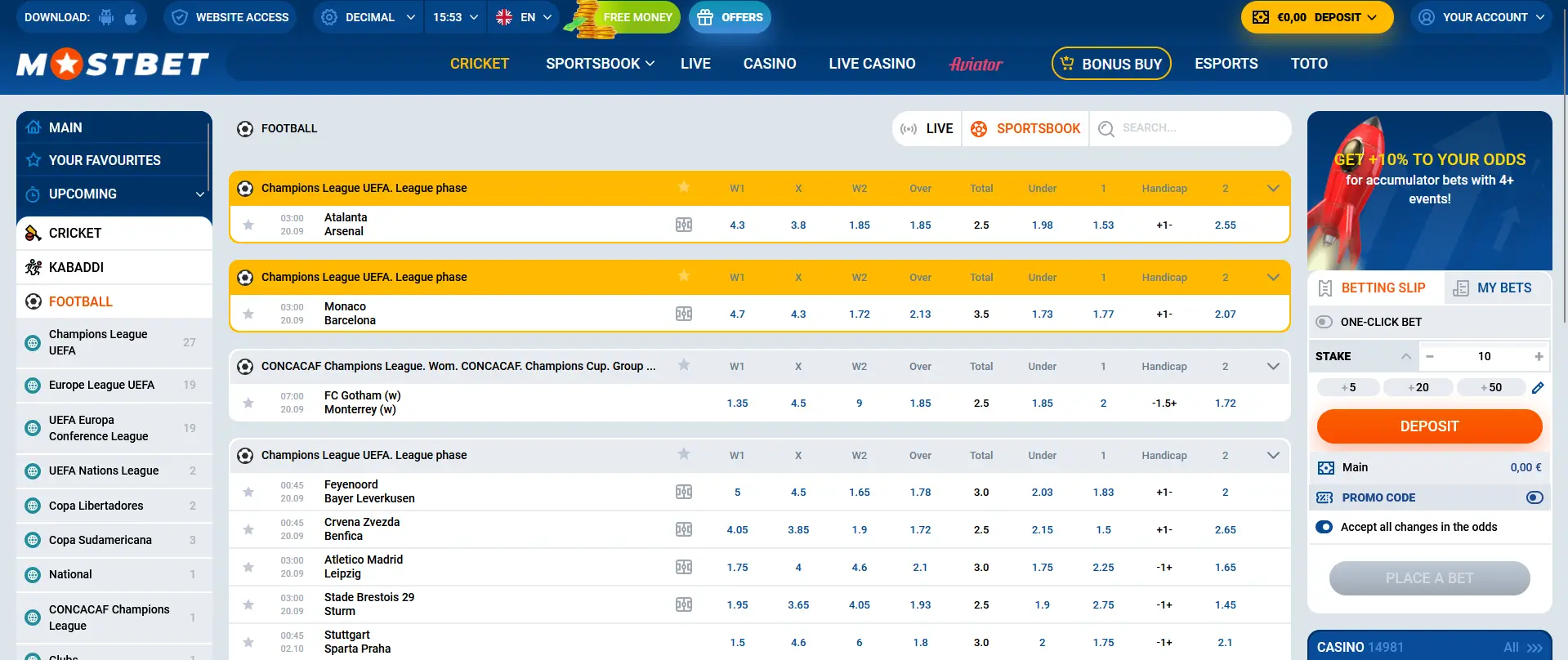Click the Mostbet logo
The width and height of the screenshot is (1568, 660).
pyautogui.click(x=113, y=64)
